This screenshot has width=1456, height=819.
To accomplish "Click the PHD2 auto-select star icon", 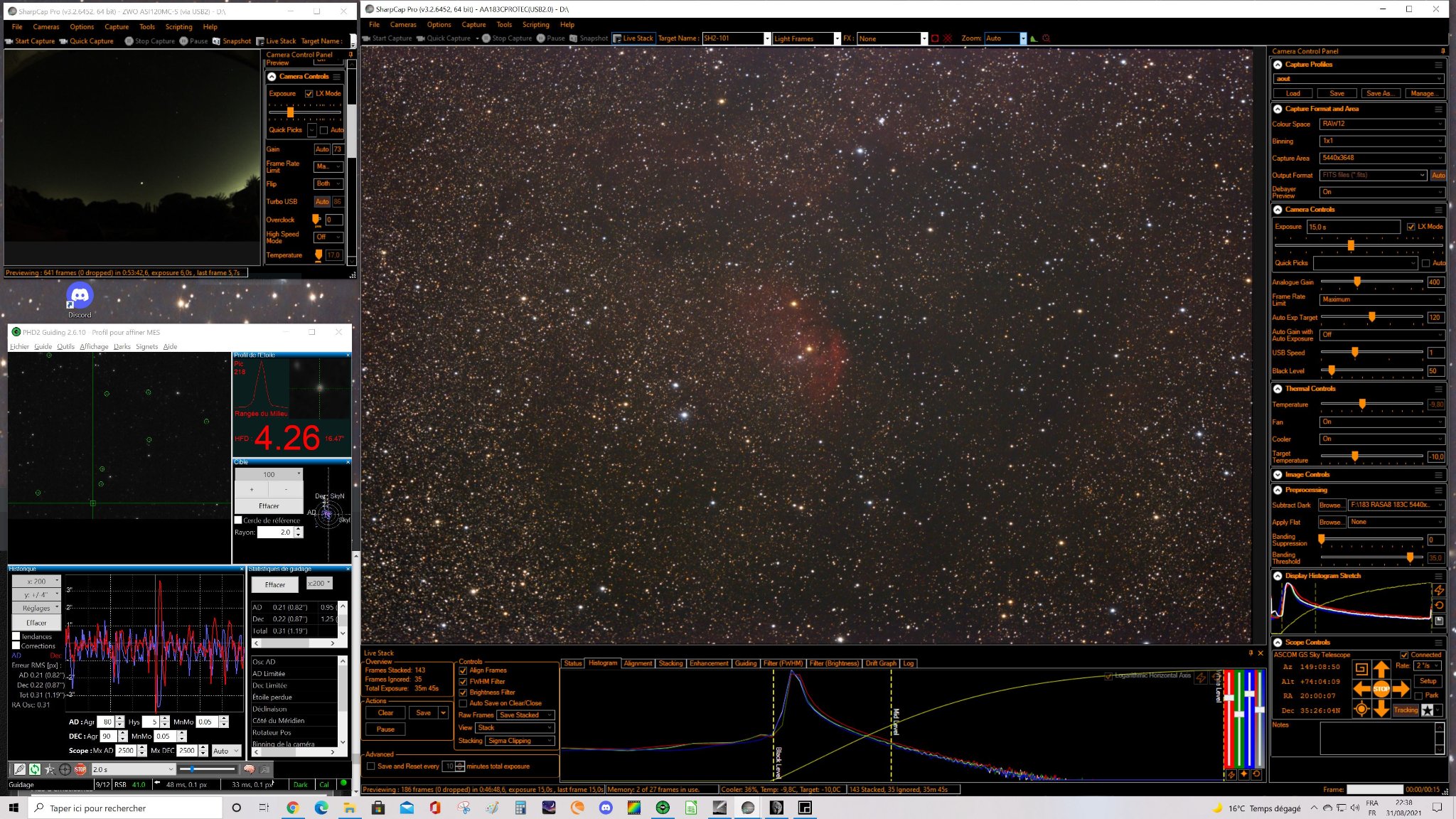I will coord(49,769).
